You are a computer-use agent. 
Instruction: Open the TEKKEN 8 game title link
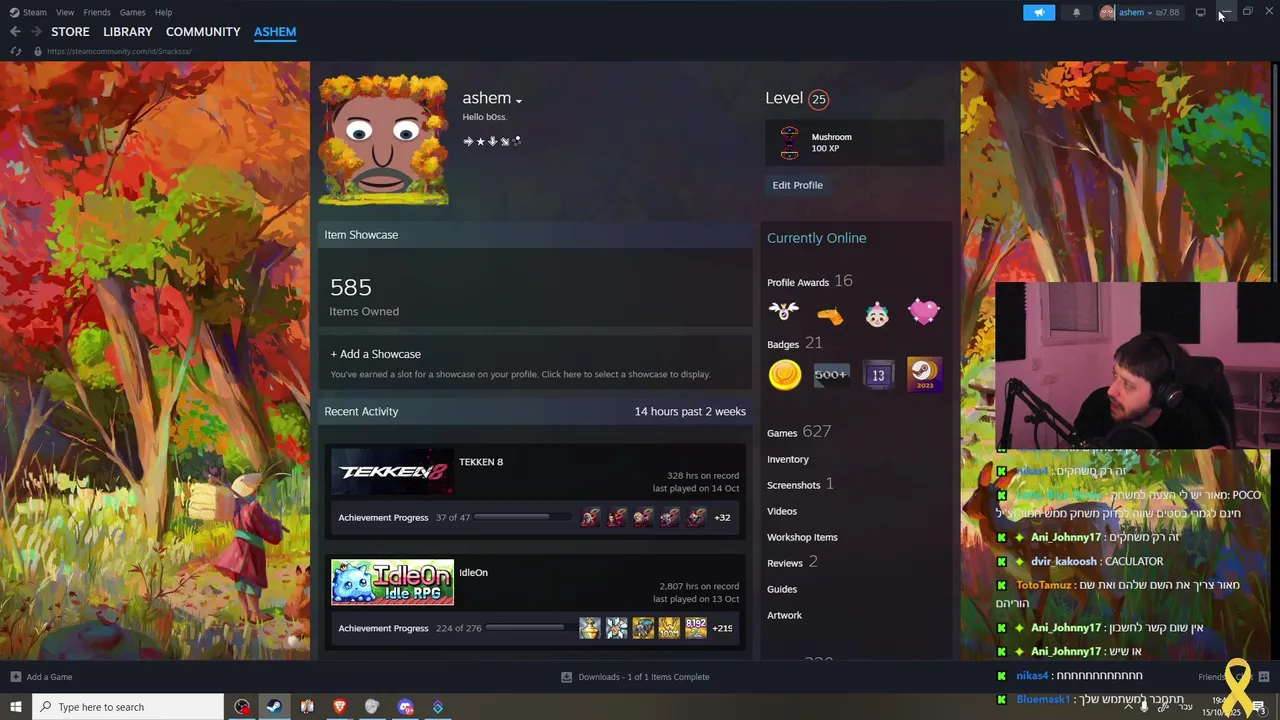[481, 462]
